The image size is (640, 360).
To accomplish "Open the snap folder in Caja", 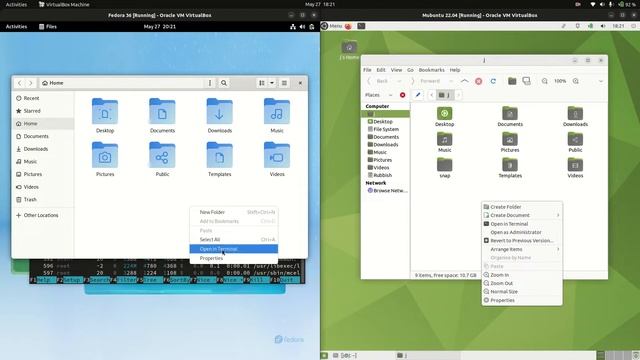I will (x=444, y=167).
